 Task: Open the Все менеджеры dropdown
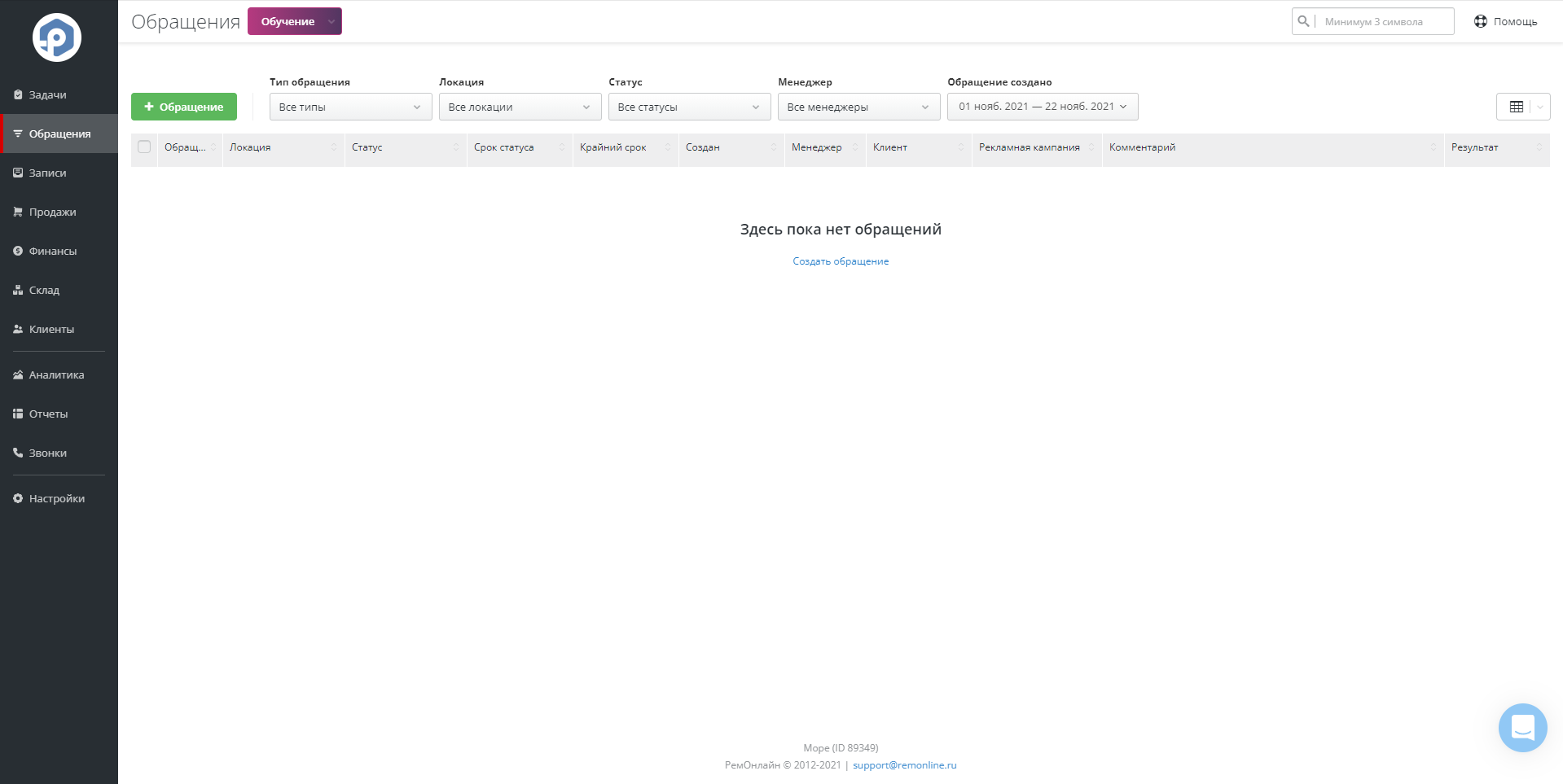[858, 107]
